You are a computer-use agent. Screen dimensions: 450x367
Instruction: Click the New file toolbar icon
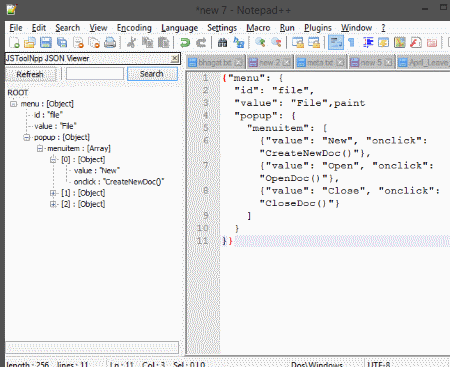click(14, 43)
